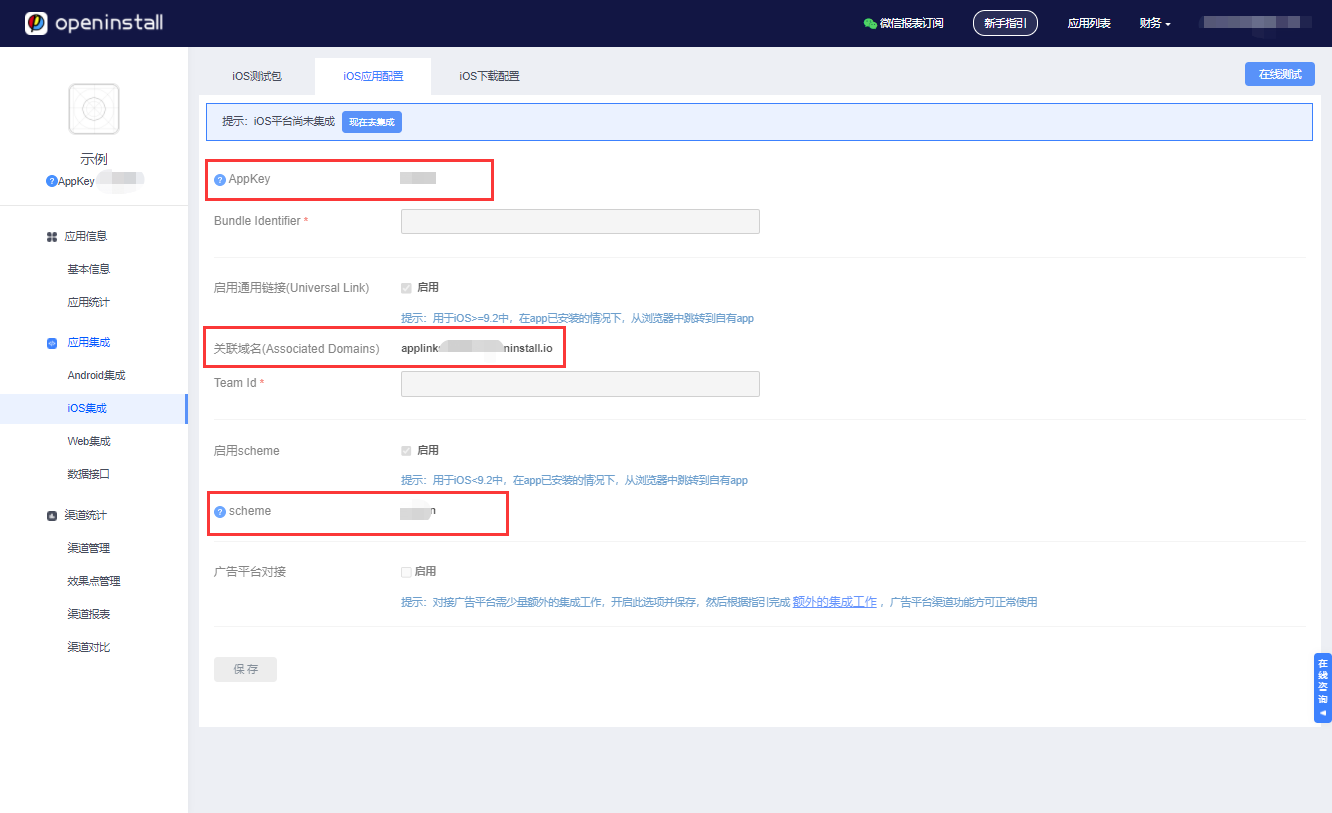Toggle the 启用scheme checkbox
This screenshot has width=1332, height=813.
(x=406, y=451)
